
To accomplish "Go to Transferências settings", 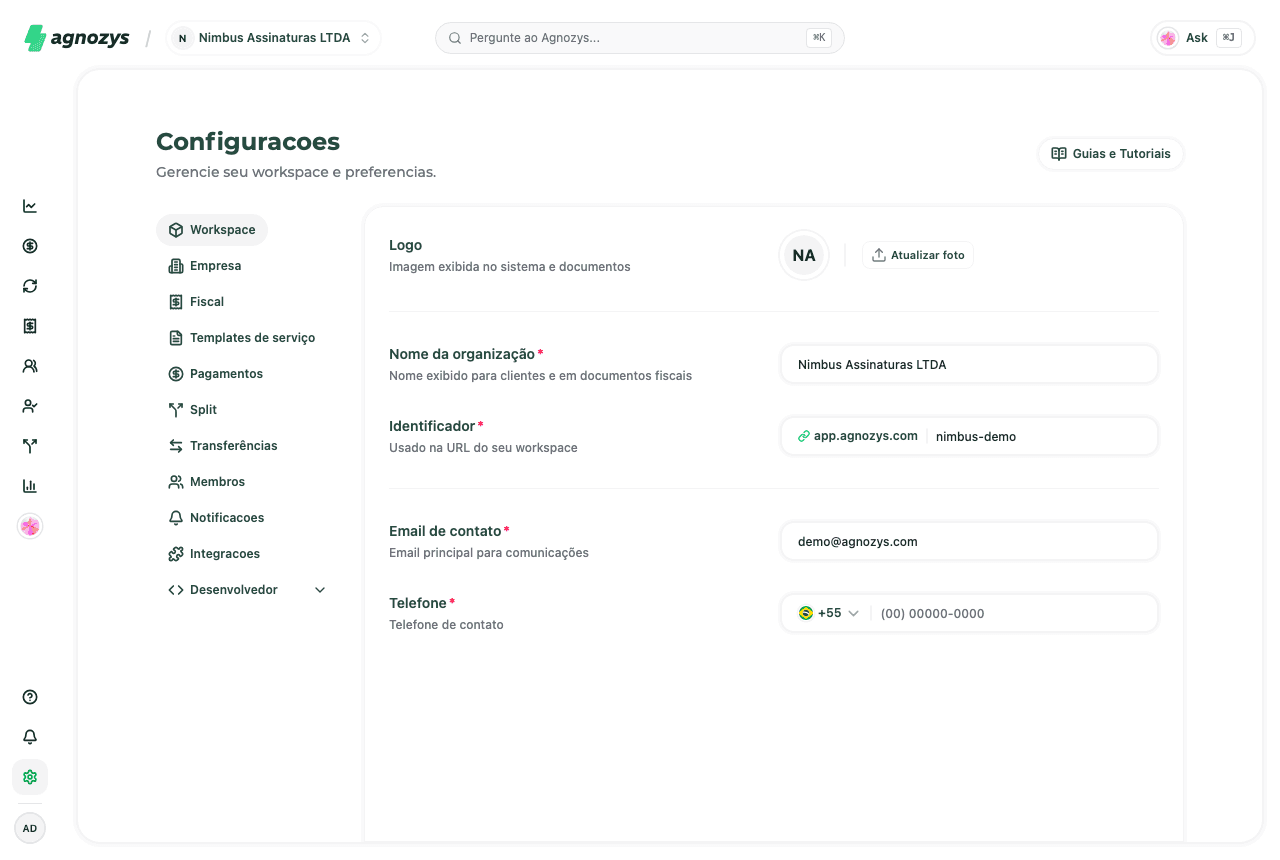I will click(223, 446).
